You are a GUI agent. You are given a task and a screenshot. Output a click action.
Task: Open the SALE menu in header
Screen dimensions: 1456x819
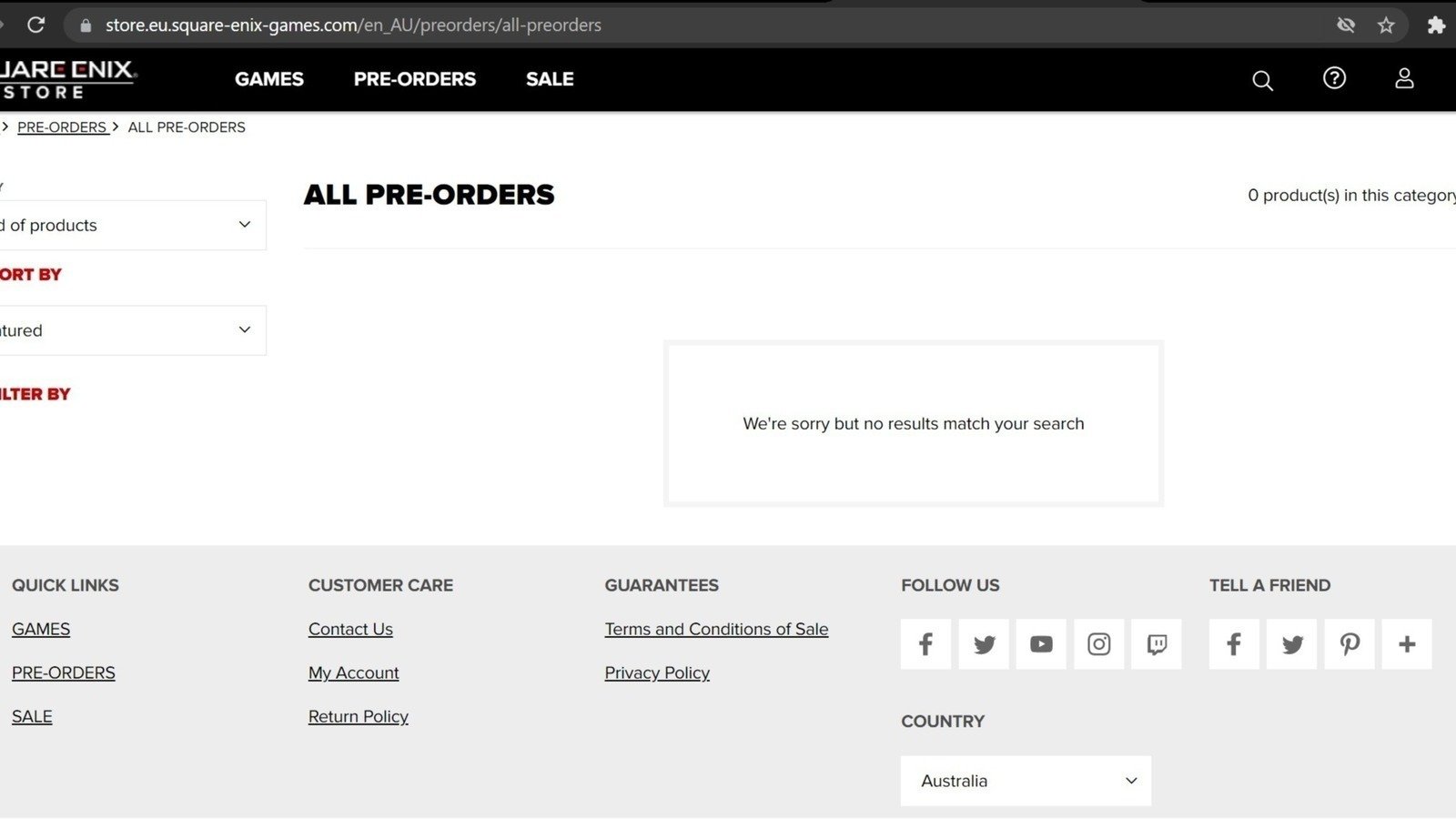click(550, 79)
